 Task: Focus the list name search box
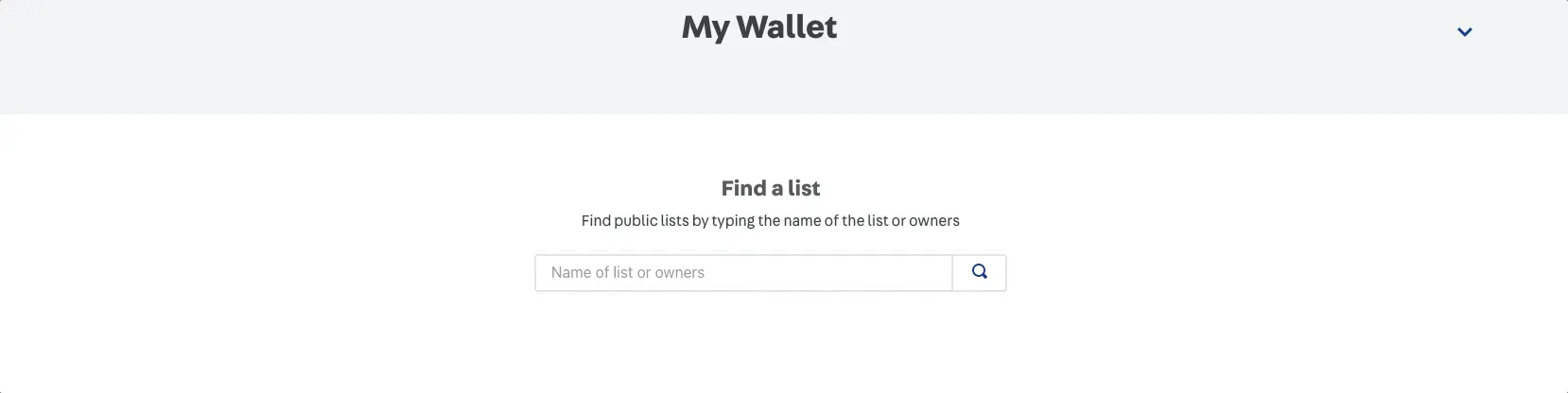tap(743, 273)
